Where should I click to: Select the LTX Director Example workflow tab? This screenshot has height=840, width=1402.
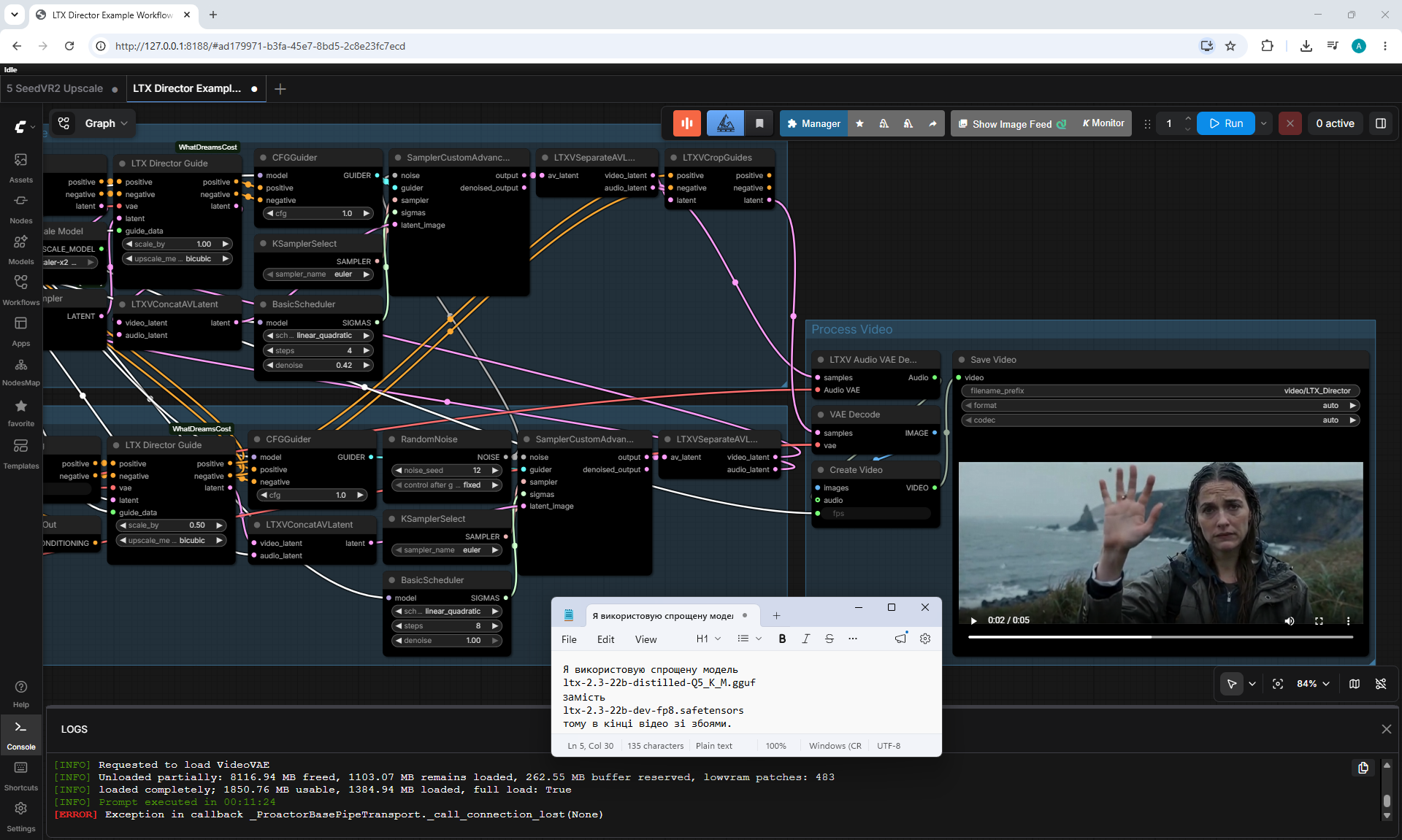(x=196, y=88)
